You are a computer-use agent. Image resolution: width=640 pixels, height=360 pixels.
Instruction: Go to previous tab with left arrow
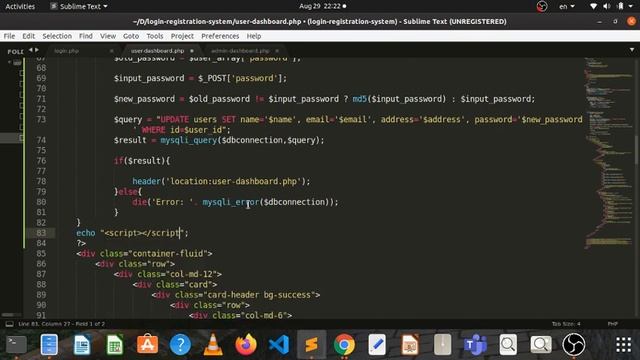(x=31, y=50)
